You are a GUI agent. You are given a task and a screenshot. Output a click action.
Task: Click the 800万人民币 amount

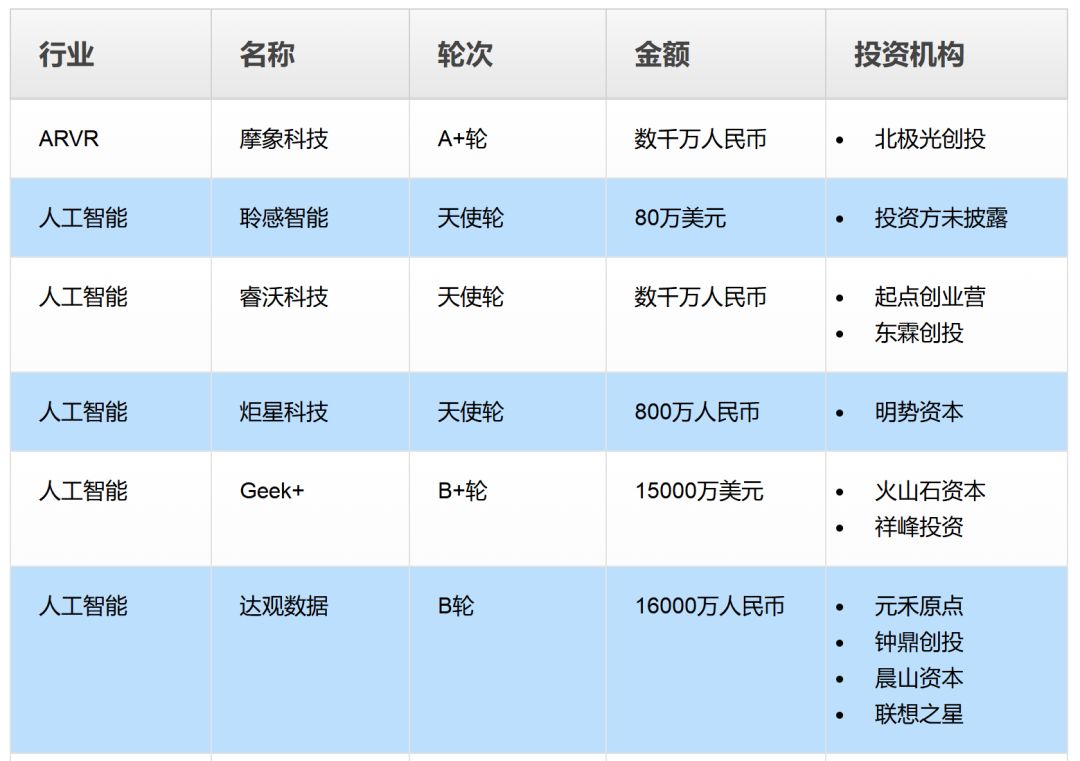697,412
